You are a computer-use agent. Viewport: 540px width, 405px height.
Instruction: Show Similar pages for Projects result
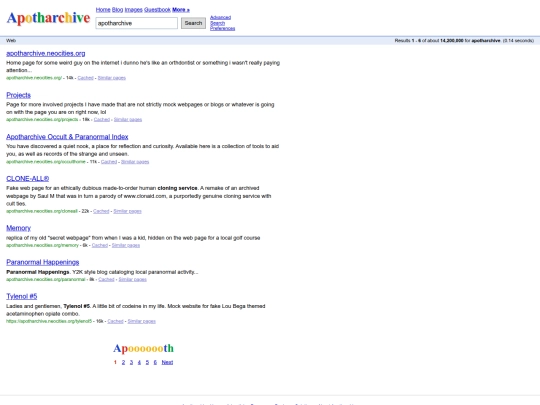[128, 120]
